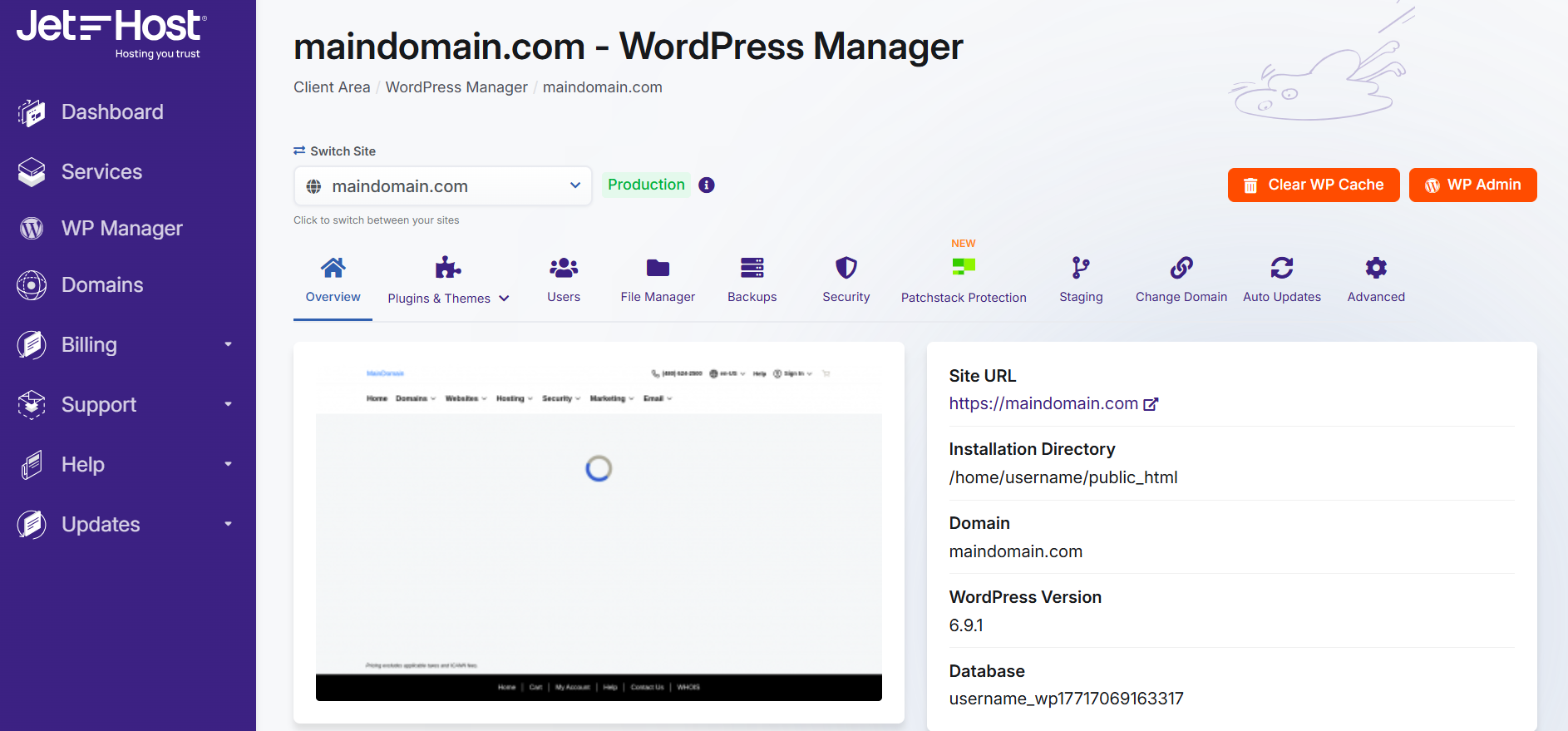This screenshot has width=1568, height=731.
Task: Open WordPress Manager breadcrumb link
Action: pos(456,87)
